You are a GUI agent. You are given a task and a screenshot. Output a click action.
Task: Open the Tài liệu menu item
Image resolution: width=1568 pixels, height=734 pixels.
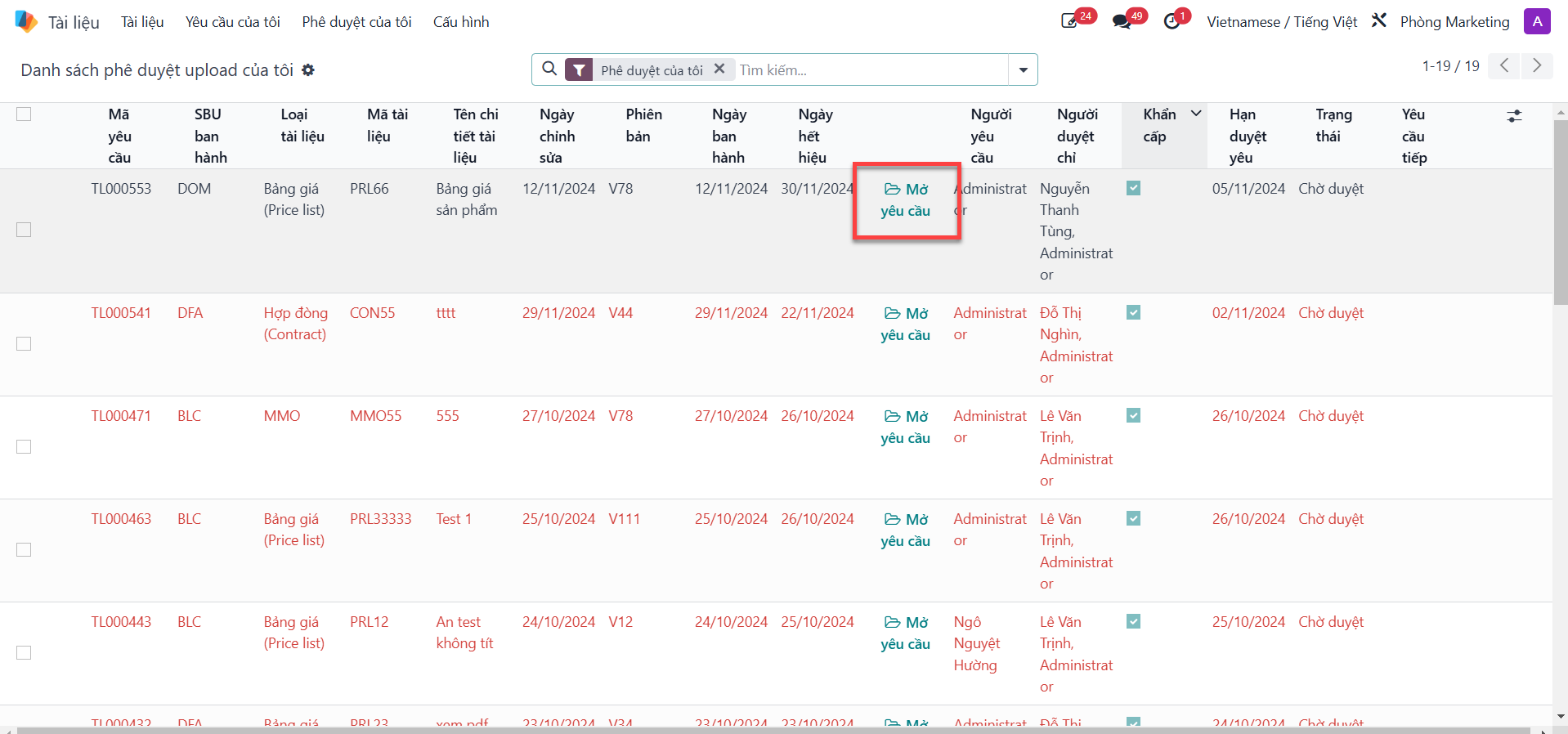(x=142, y=22)
